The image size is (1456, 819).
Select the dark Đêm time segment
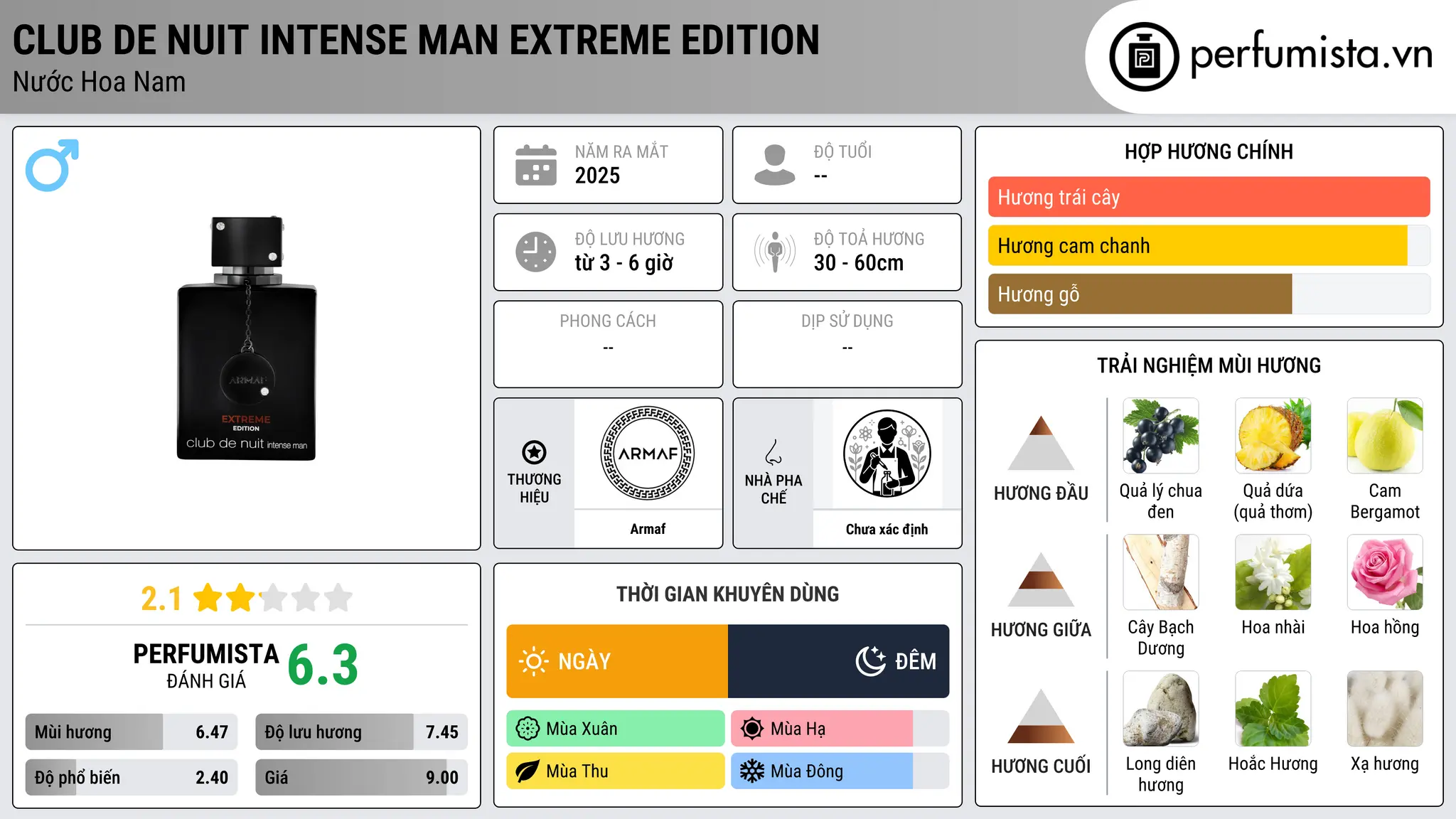839,661
